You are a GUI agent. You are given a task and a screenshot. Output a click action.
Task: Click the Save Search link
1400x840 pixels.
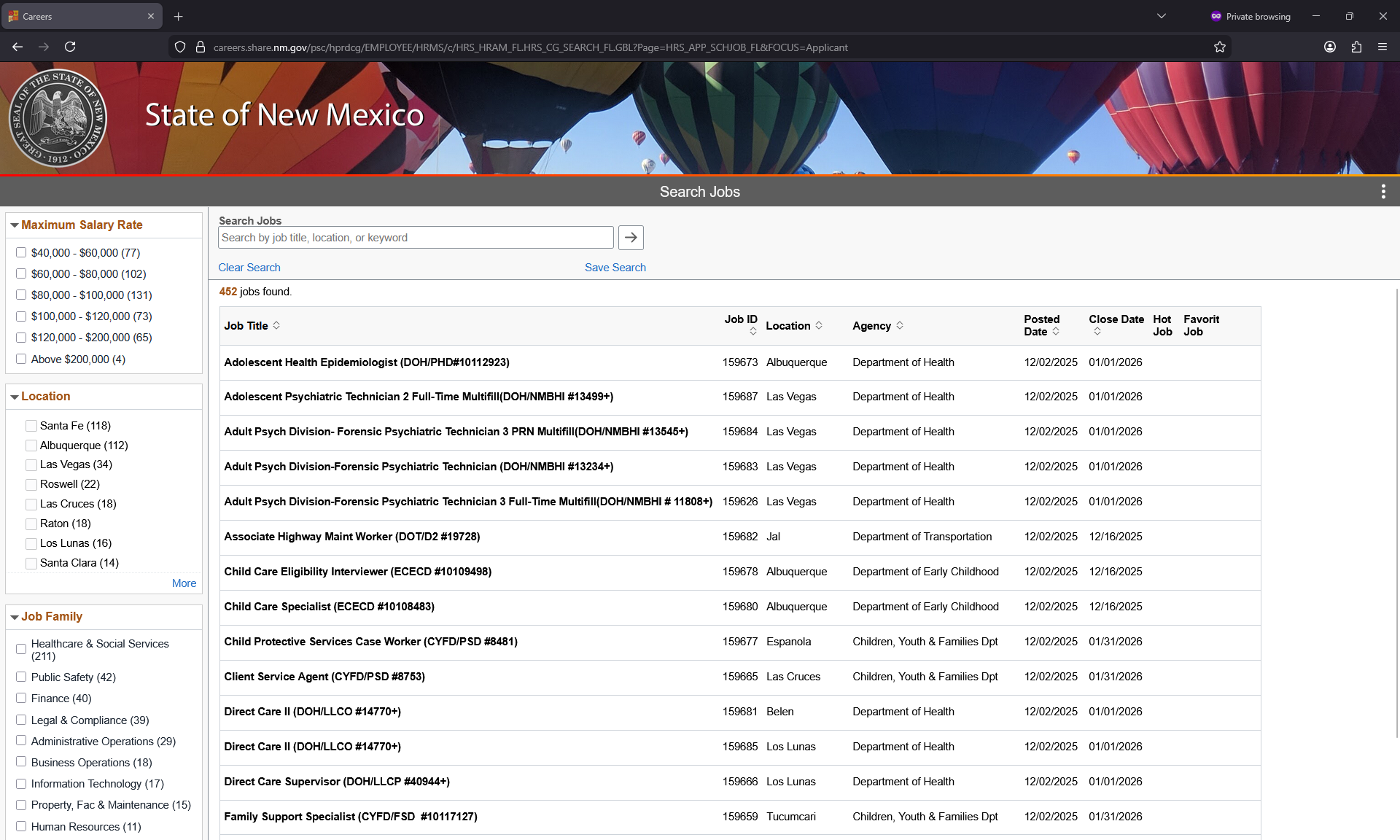(x=615, y=267)
